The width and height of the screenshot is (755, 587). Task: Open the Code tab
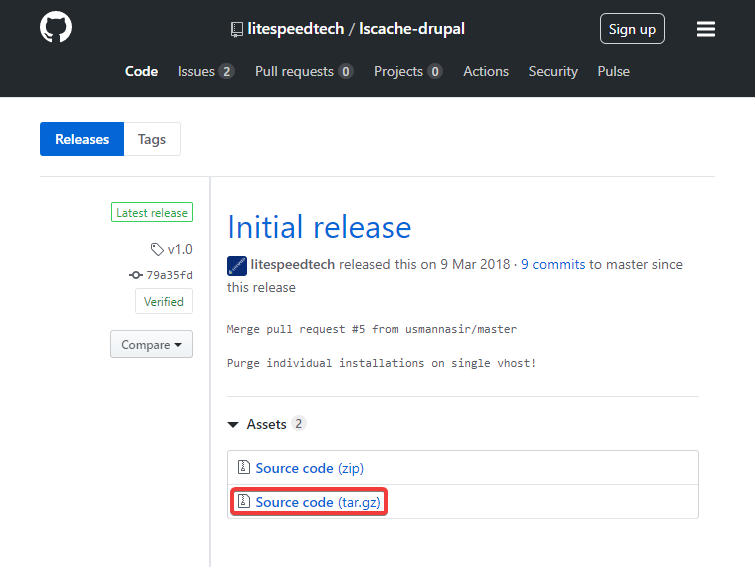pyautogui.click(x=141, y=71)
